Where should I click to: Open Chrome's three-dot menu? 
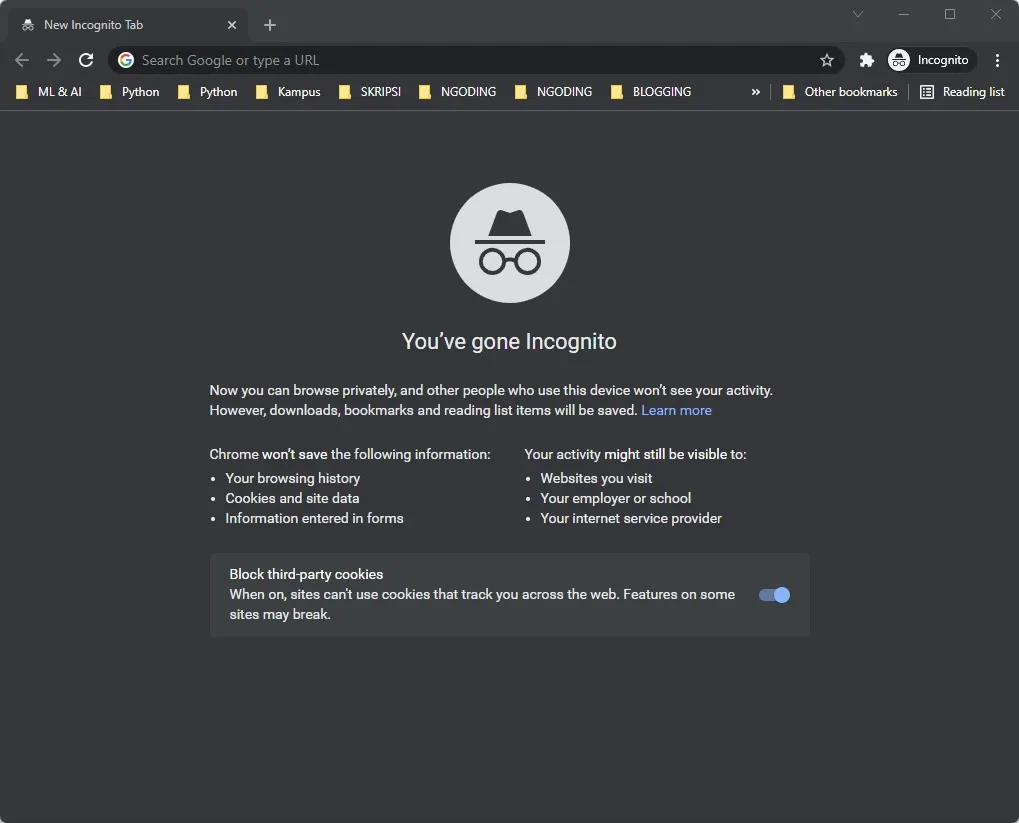tap(997, 60)
